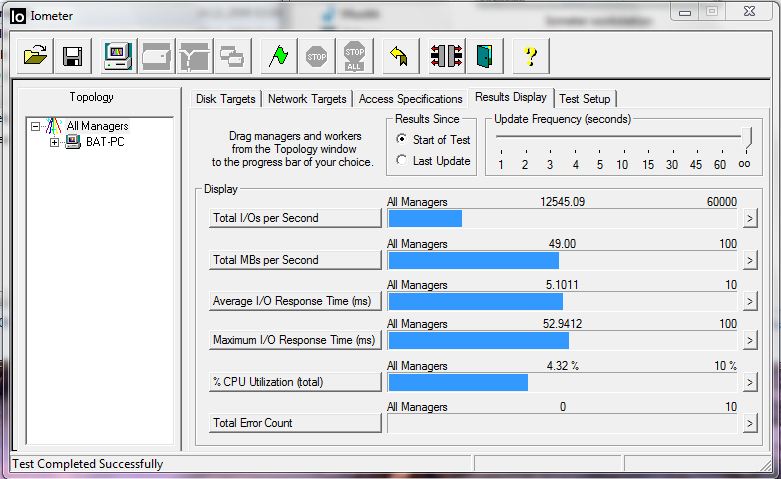Select the Results Display tab
Screen dimensions: 781x479
pyautogui.click(x=511, y=97)
